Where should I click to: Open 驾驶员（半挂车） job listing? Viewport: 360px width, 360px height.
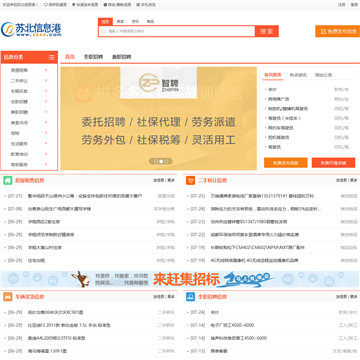[284, 118]
